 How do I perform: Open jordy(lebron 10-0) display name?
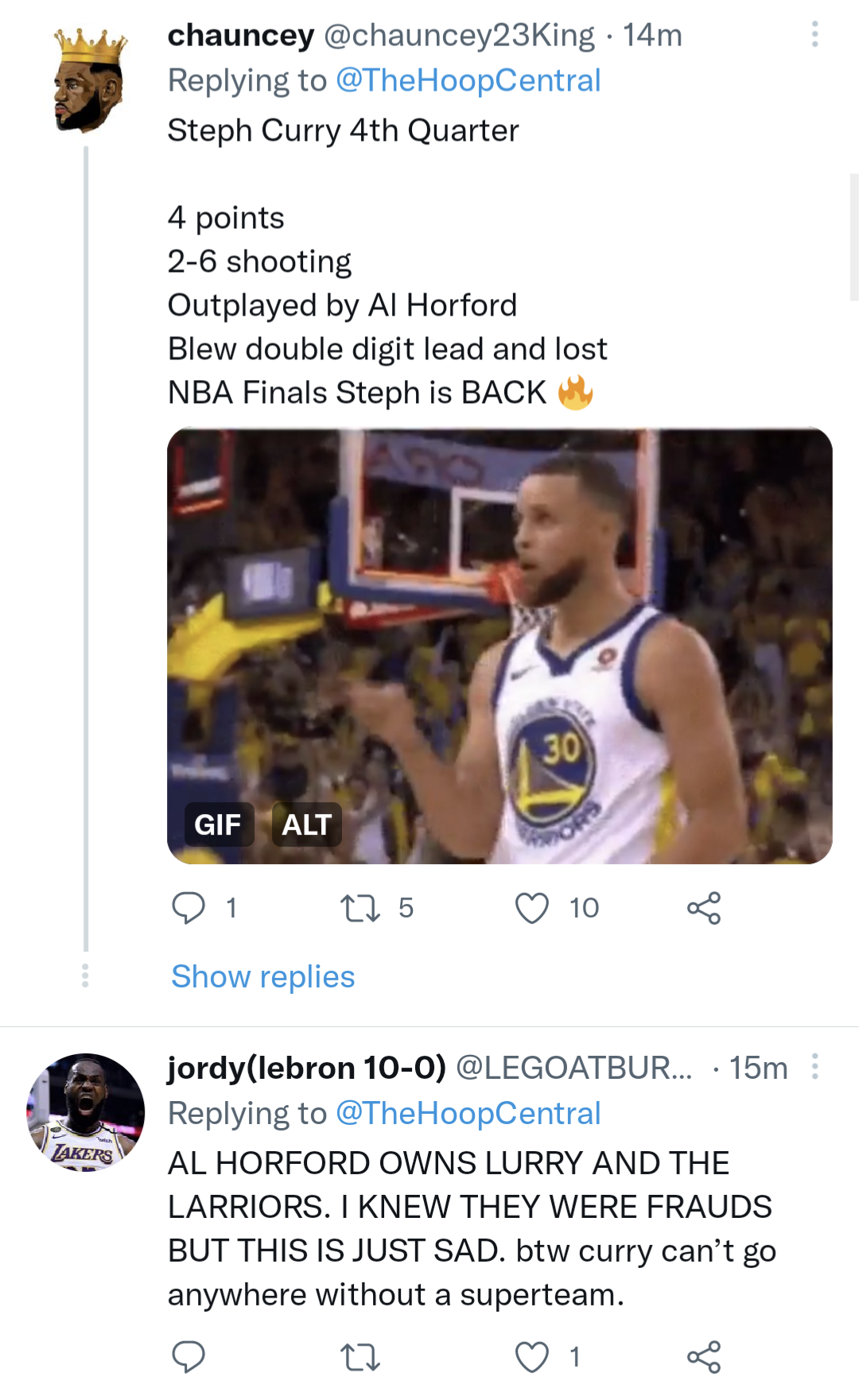(x=306, y=1068)
